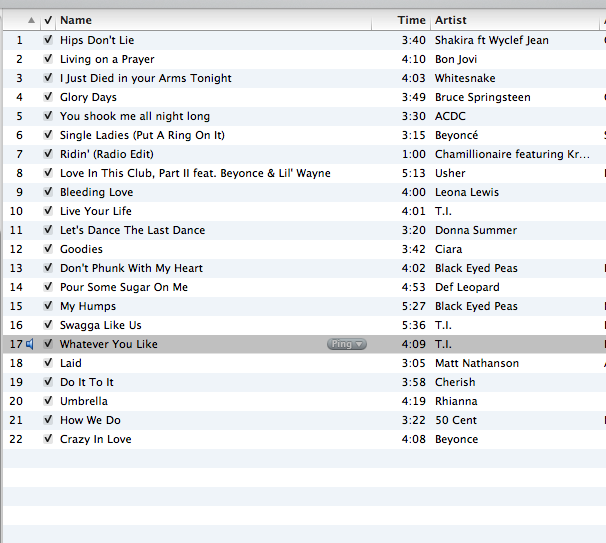
Task: Toggle the checkbox for Whatever You Like
Action: (x=48, y=344)
